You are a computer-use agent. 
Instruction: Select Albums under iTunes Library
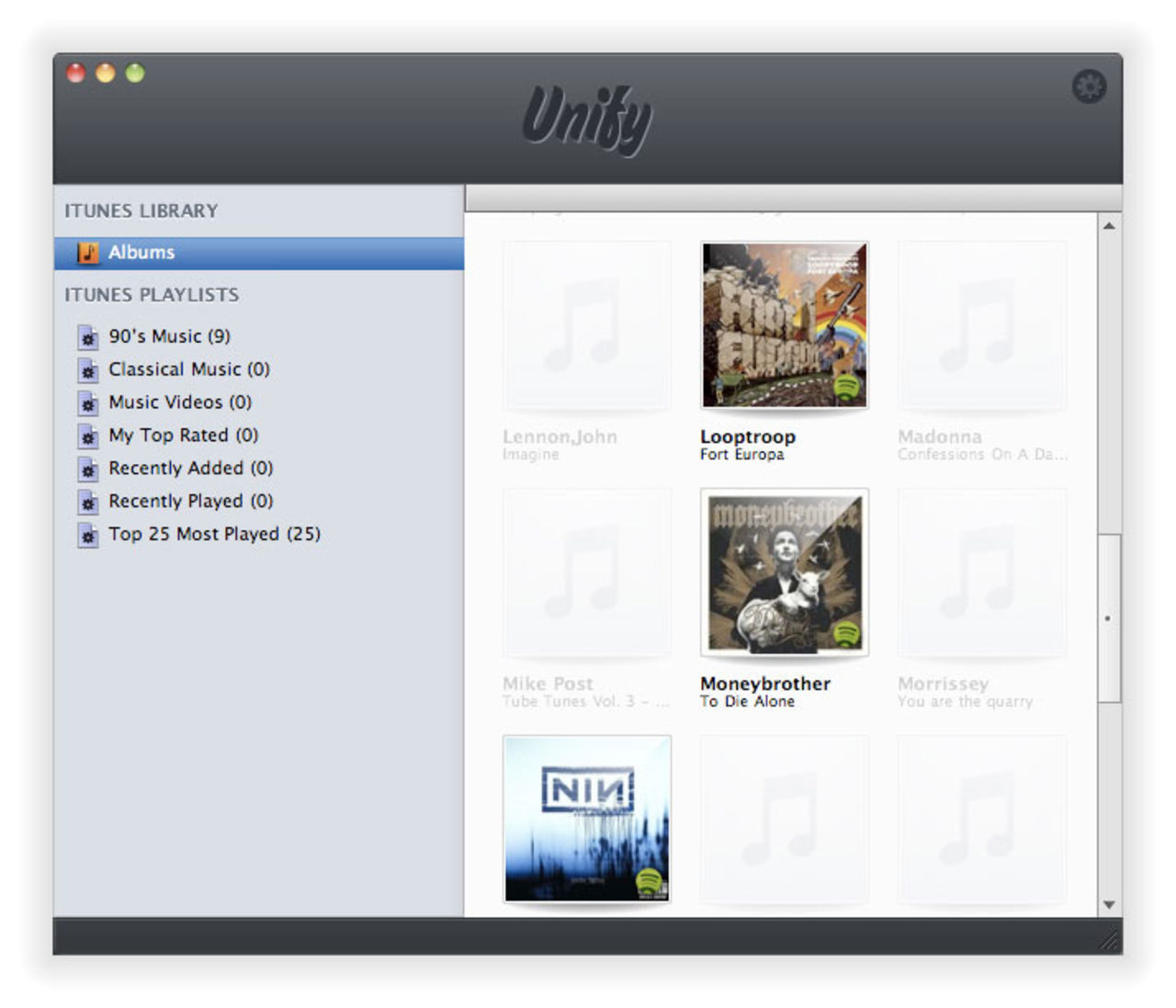coord(140,252)
